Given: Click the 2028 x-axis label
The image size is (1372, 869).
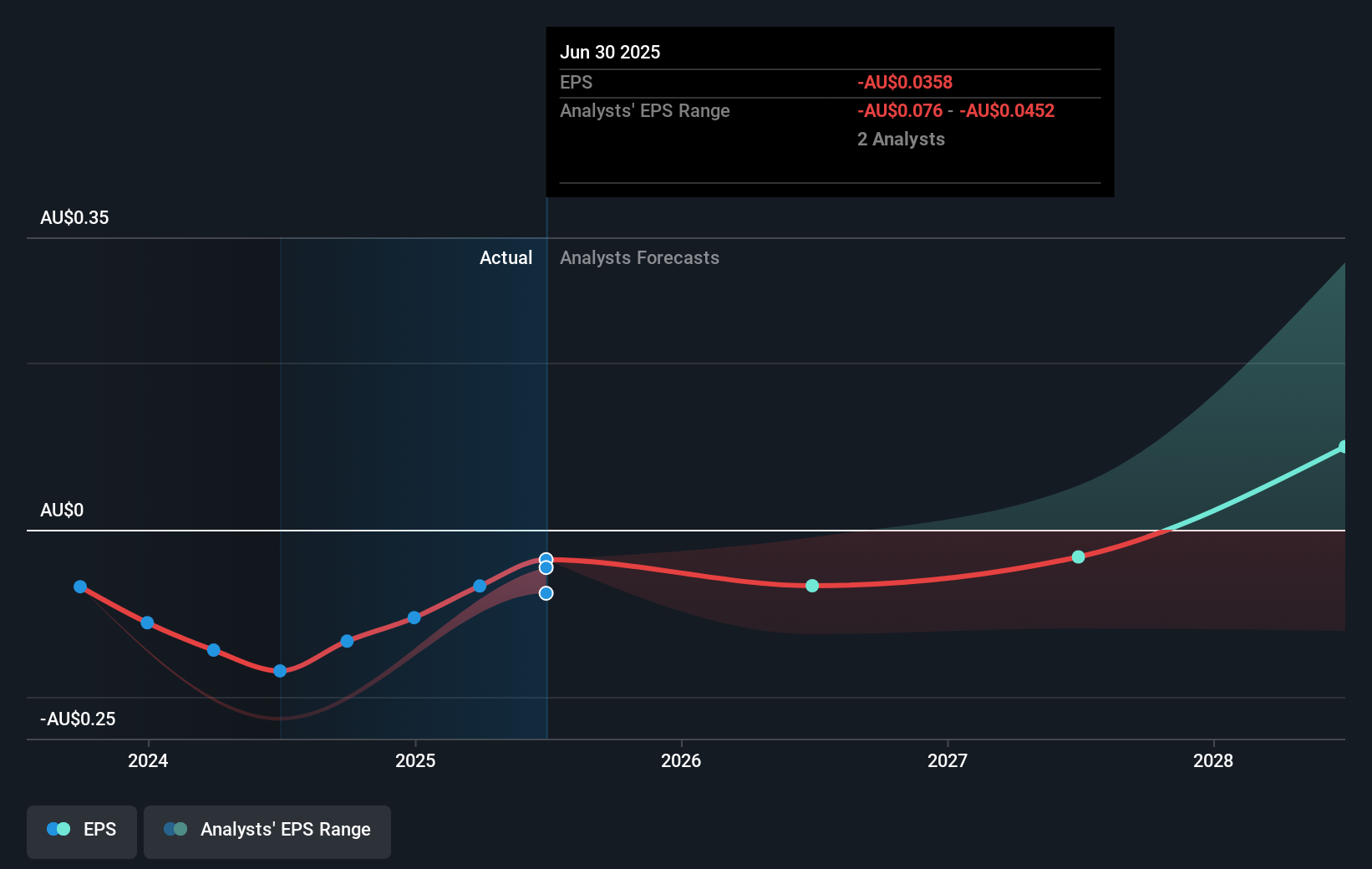Looking at the screenshot, I should click(x=1213, y=760).
